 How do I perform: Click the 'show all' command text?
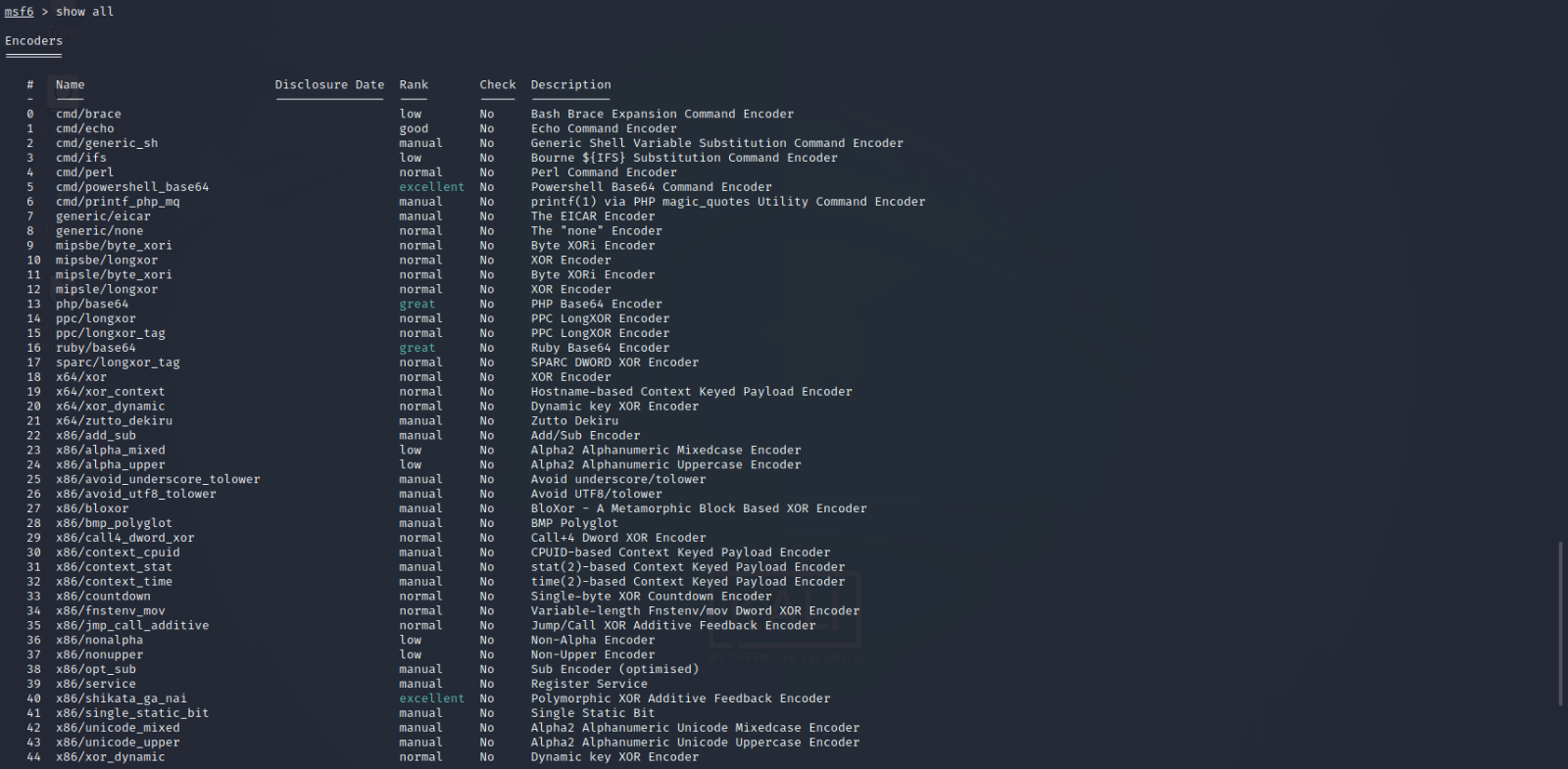pos(84,12)
